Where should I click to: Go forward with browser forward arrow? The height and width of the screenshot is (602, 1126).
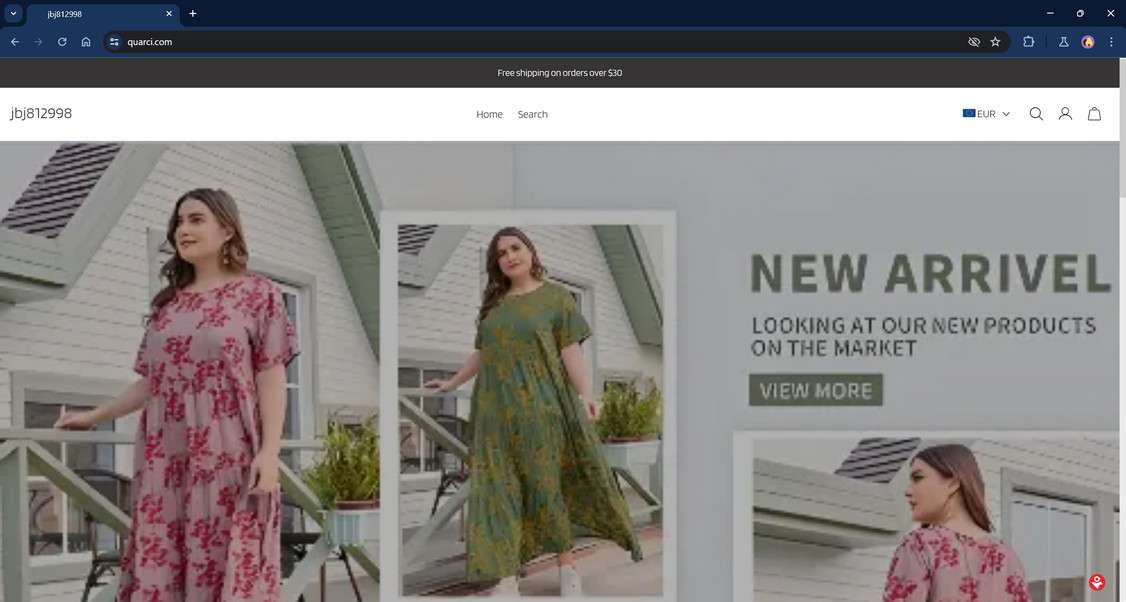click(x=38, y=42)
